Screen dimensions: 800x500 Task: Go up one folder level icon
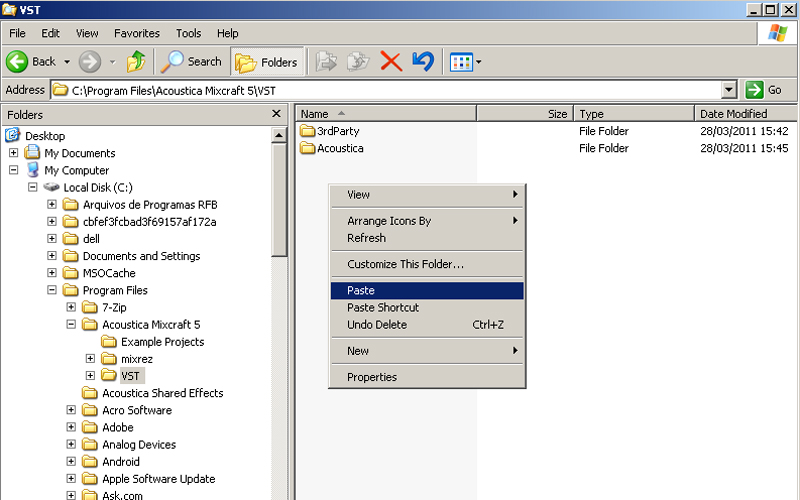pyautogui.click(x=136, y=62)
